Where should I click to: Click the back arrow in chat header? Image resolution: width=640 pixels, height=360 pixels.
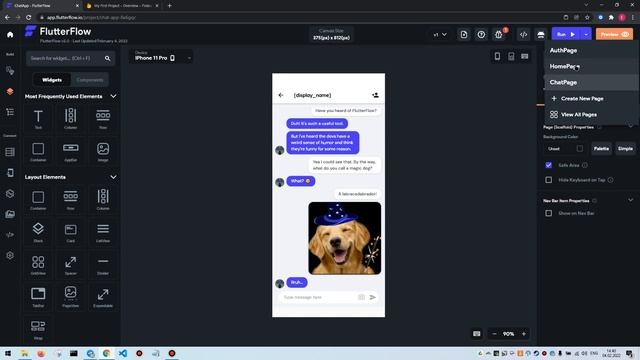pyautogui.click(x=281, y=95)
